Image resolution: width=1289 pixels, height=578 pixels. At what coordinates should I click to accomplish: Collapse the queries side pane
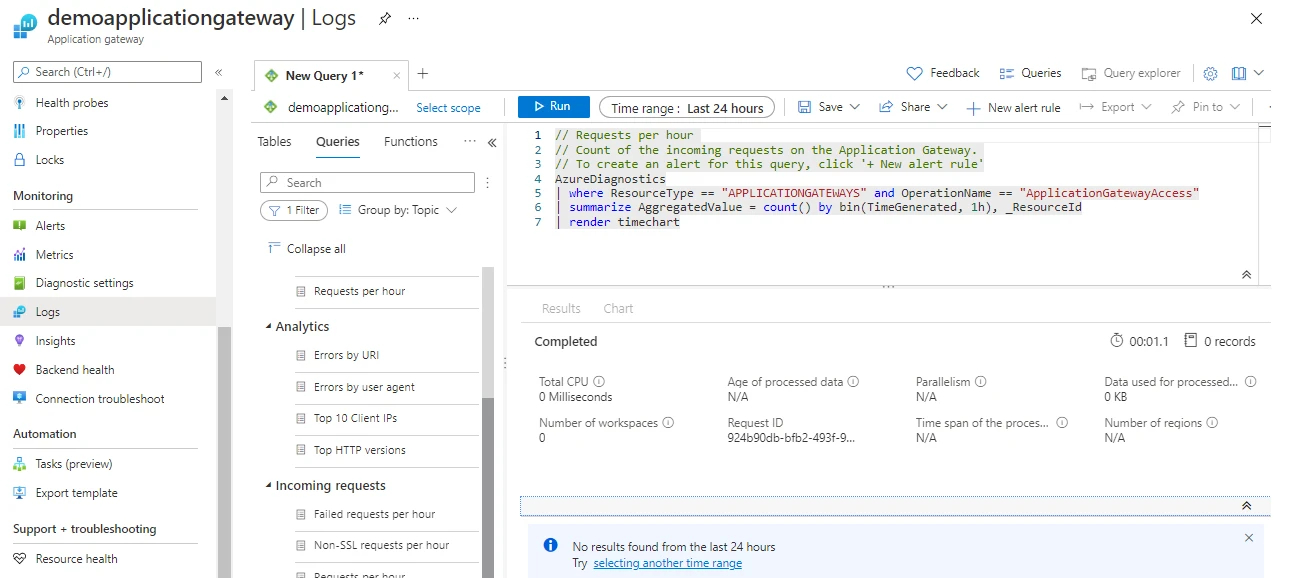point(492,142)
